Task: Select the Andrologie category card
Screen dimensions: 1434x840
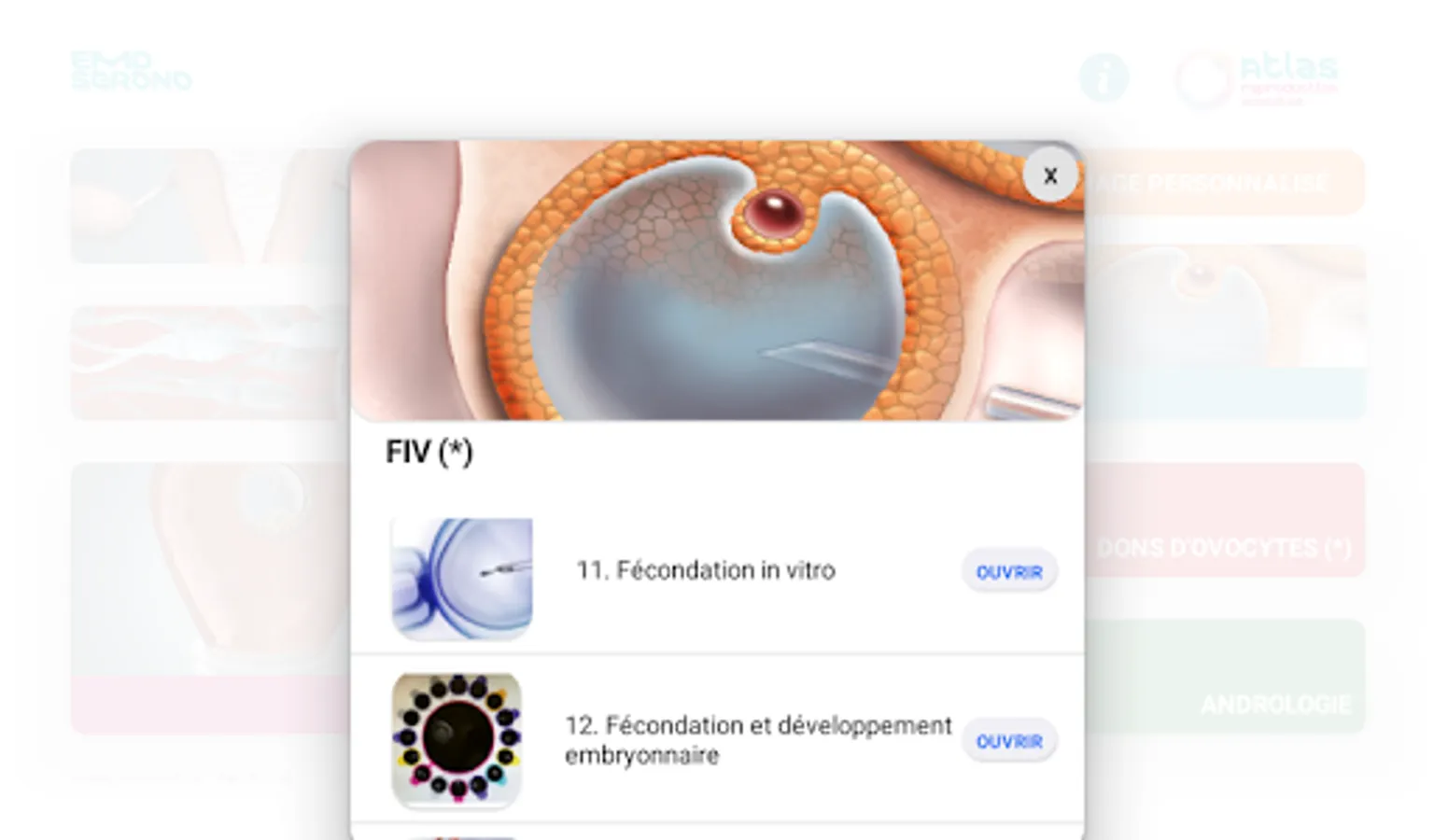Action: pos(1225,676)
